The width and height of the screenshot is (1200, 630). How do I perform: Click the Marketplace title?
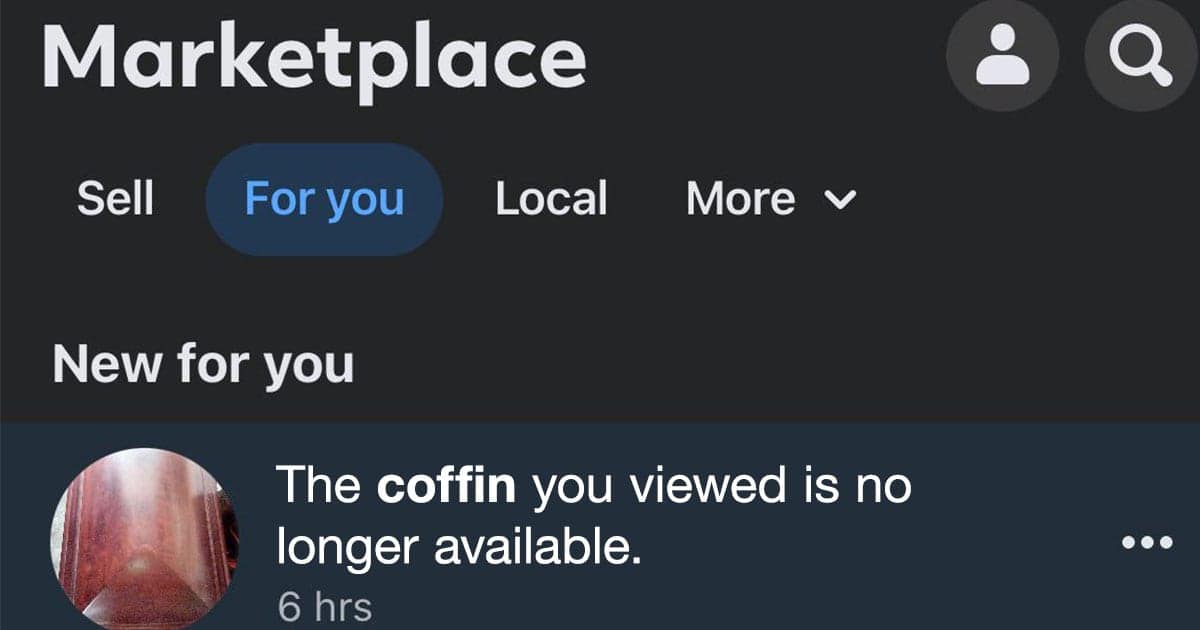click(x=314, y=57)
